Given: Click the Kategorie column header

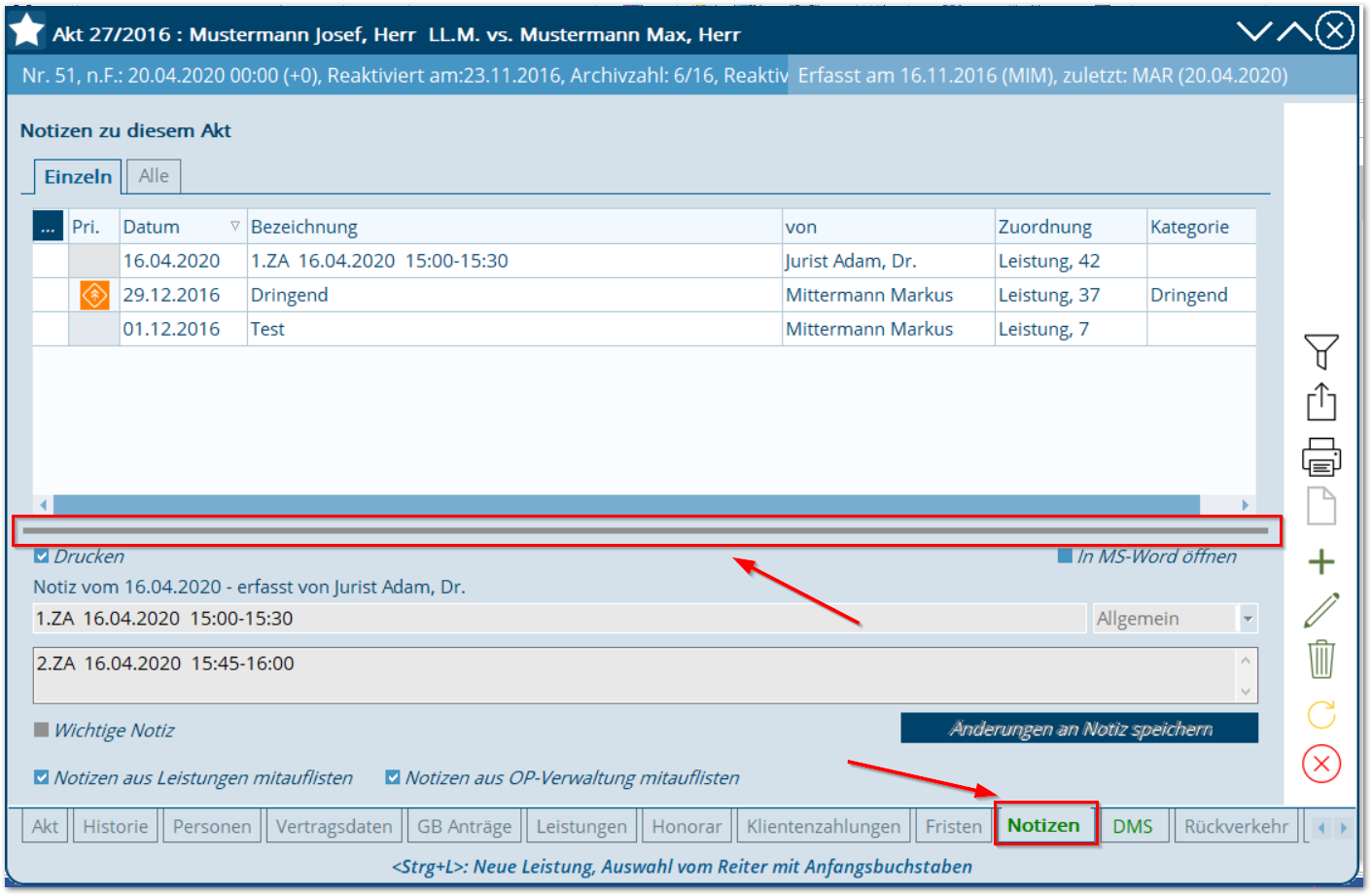Looking at the screenshot, I should (x=1201, y=226).
